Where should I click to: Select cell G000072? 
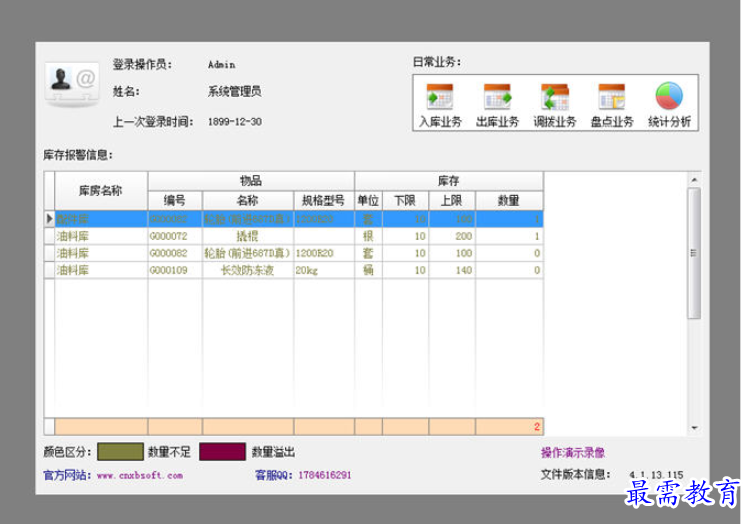[175, 236]
